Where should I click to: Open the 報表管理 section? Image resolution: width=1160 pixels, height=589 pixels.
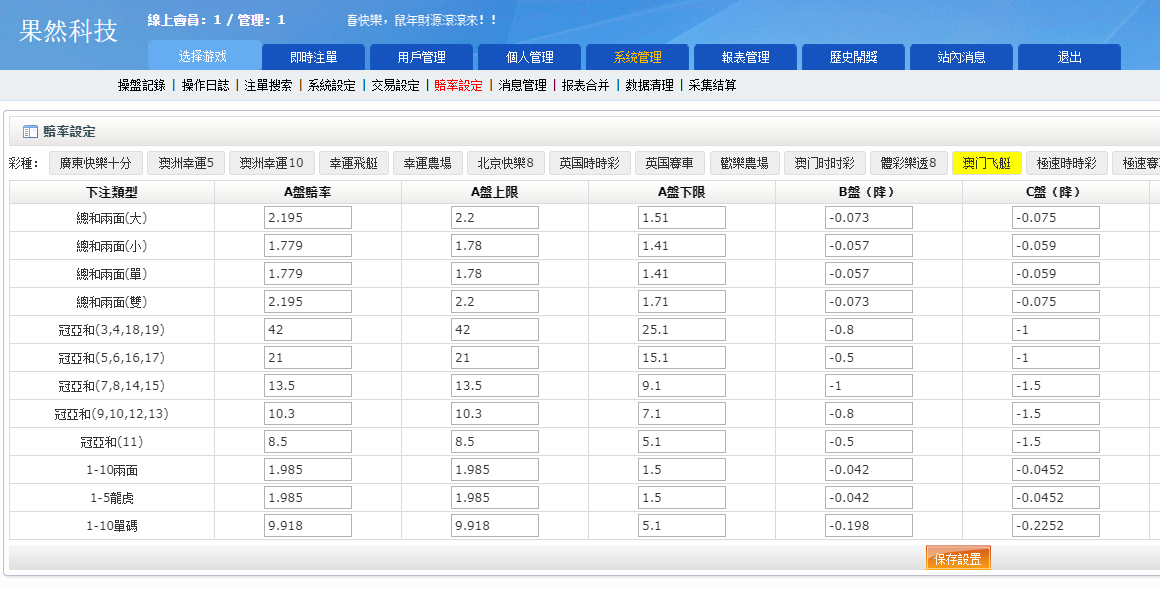pos(744,56)
